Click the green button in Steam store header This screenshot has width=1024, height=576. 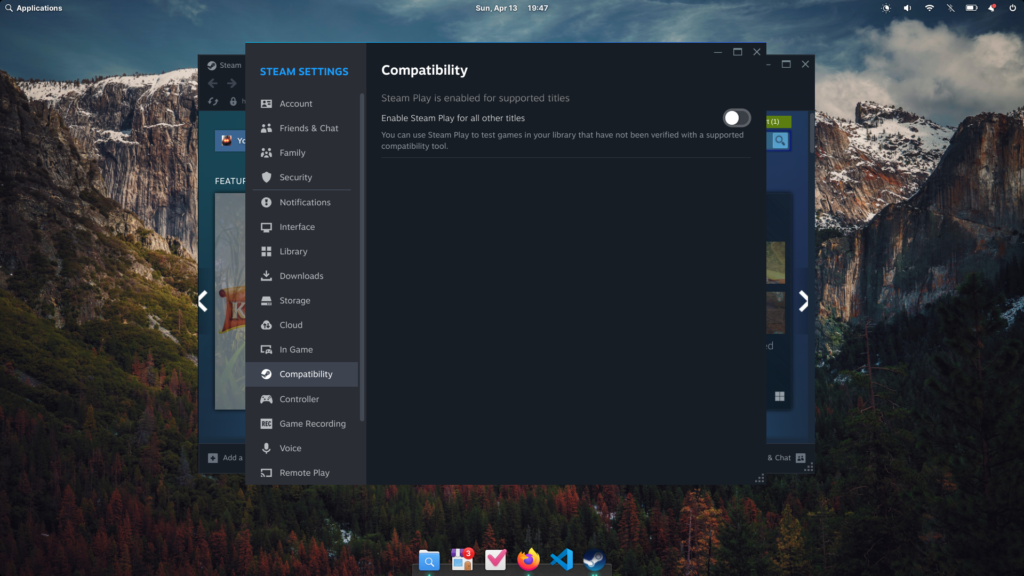click(x=778, y=121)
